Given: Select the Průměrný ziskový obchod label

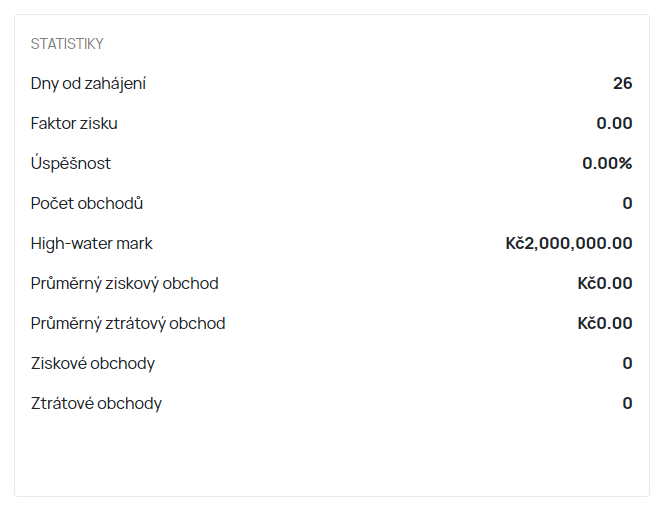Looking at the screenshot, I should point(124,283).
